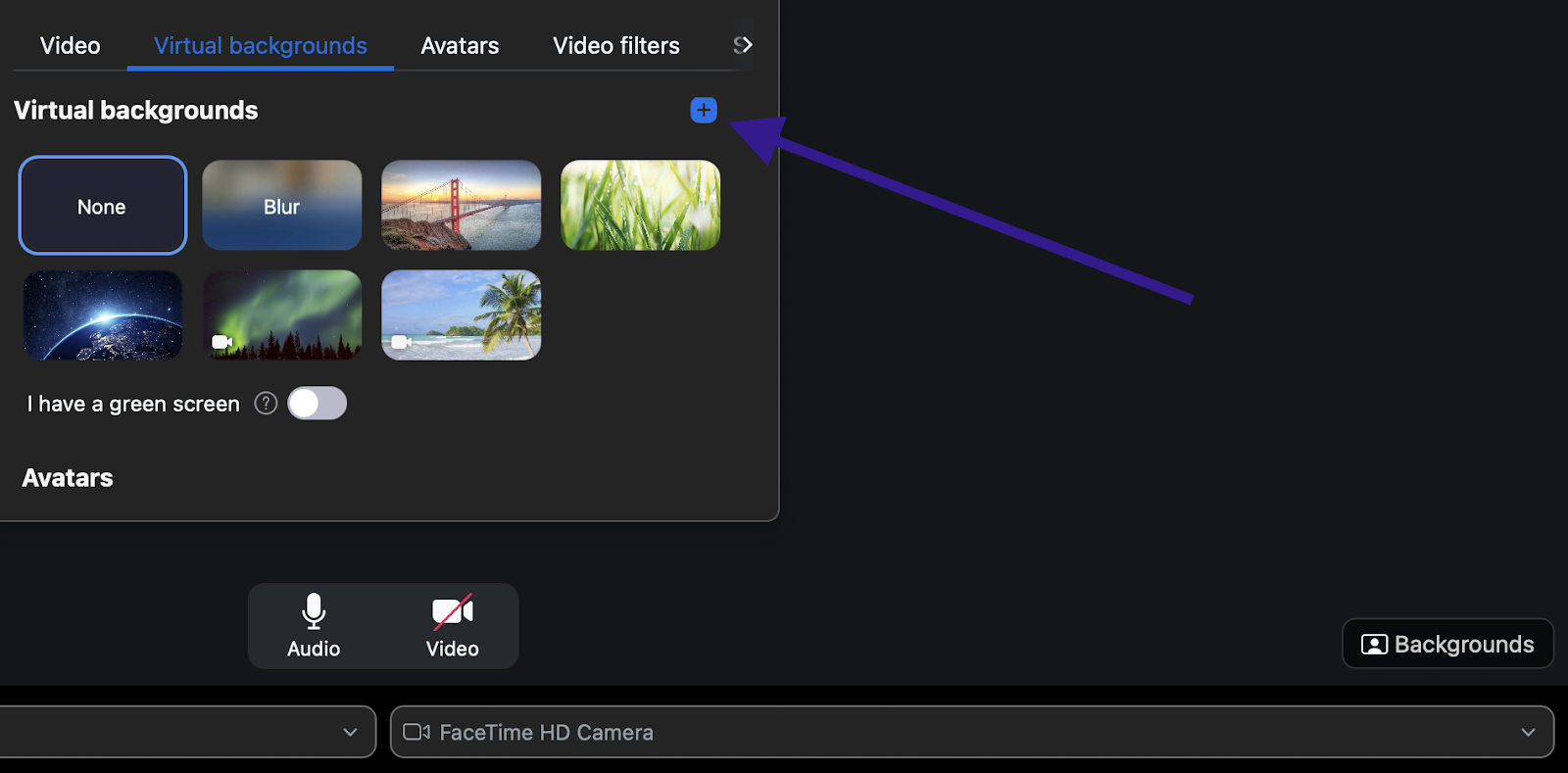Viewport: 1568px width, 773px height.
Task: Click video icon on aurora background
Action: (221, 342)
